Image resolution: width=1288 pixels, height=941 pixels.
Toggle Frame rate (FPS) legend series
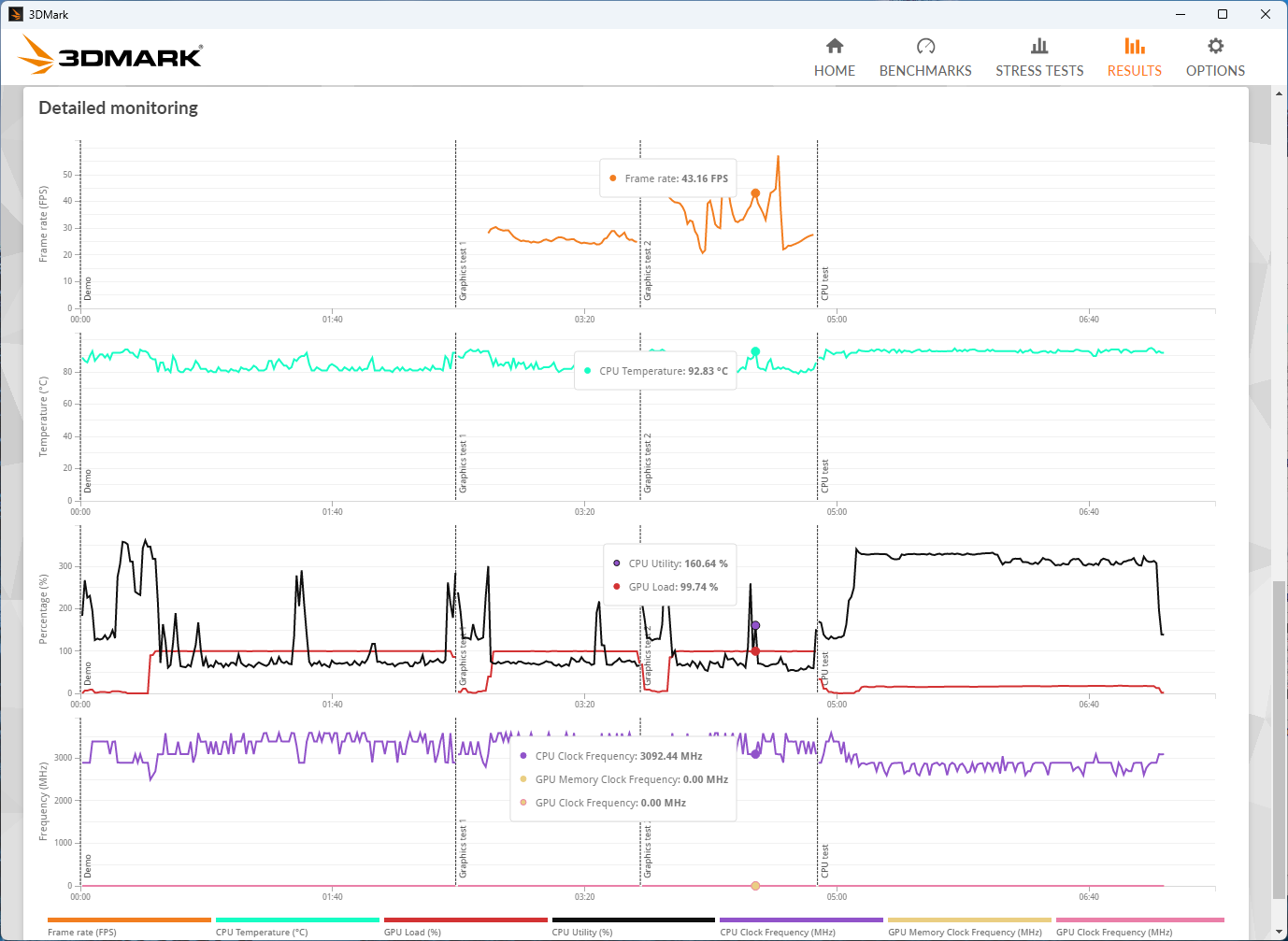(x=82, y=932)
